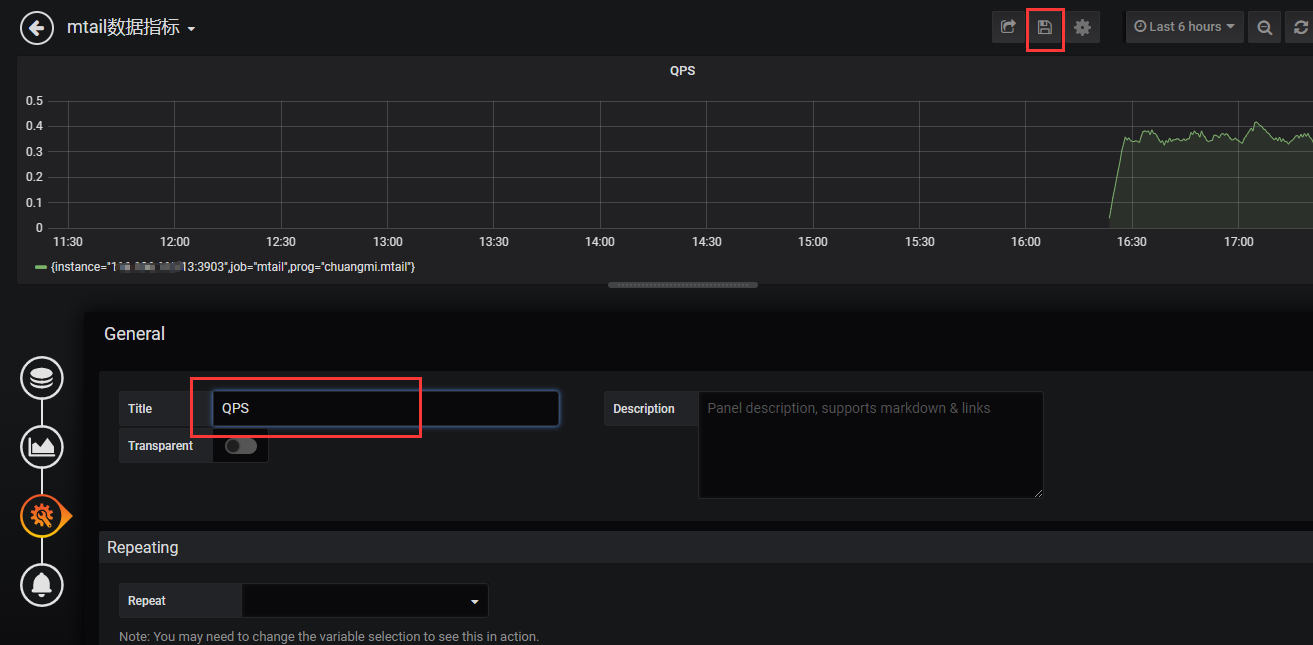The height and width of the screenshot is (645, 1313).
Task: Open dashboard settings gear icon
Action: point(1082,27)
